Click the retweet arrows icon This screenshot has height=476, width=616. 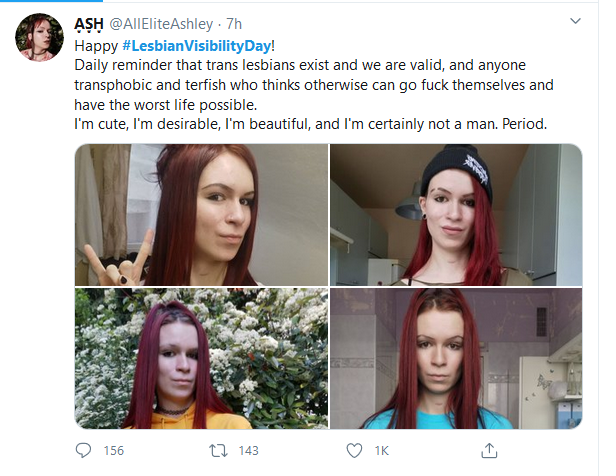(218, 450)
